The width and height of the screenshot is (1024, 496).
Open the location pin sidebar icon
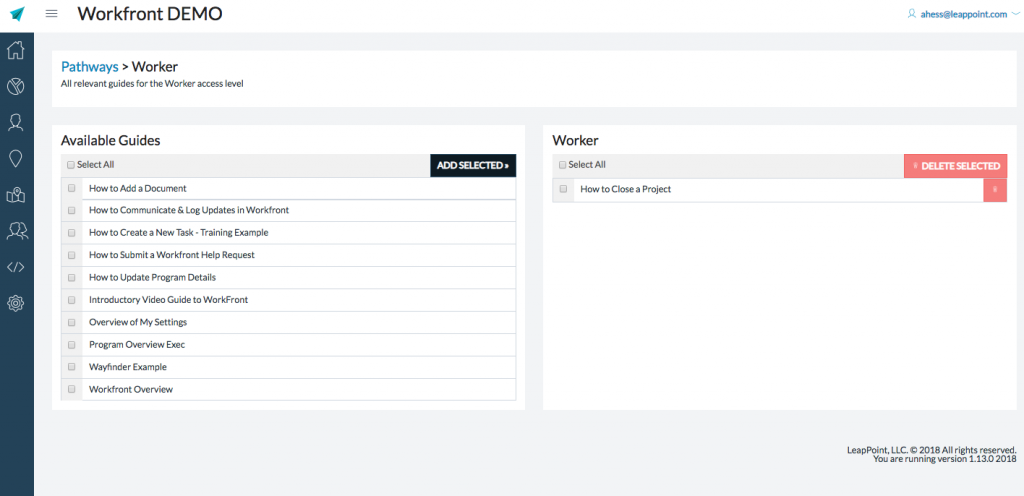point(16,158)
